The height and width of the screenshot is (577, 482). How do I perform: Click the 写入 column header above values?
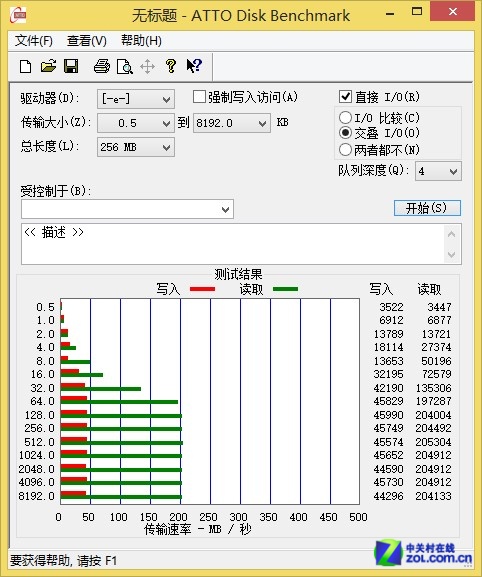(x=382, y=289)
